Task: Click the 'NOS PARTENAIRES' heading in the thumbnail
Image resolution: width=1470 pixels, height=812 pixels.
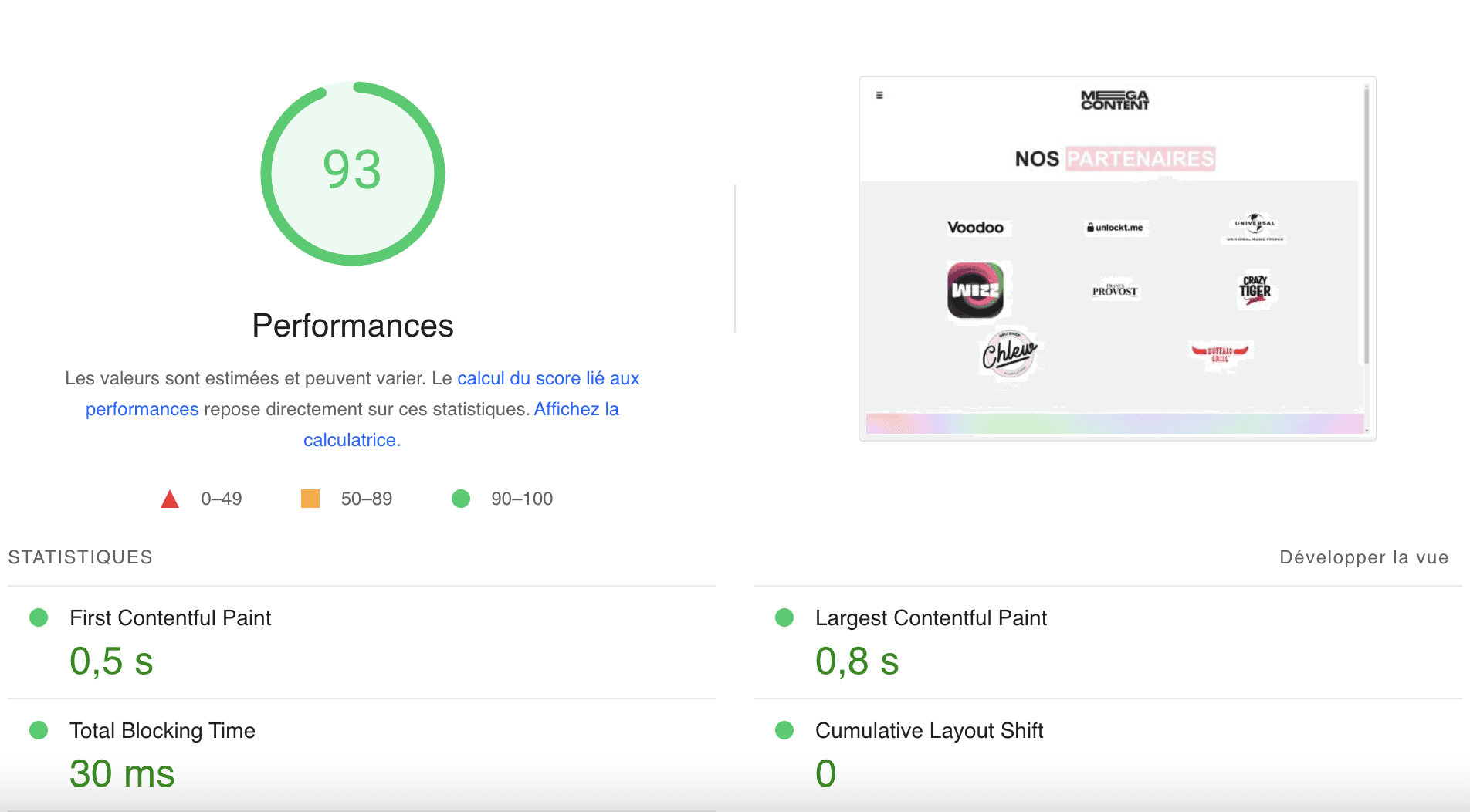Action: (x=1115, y=159)
